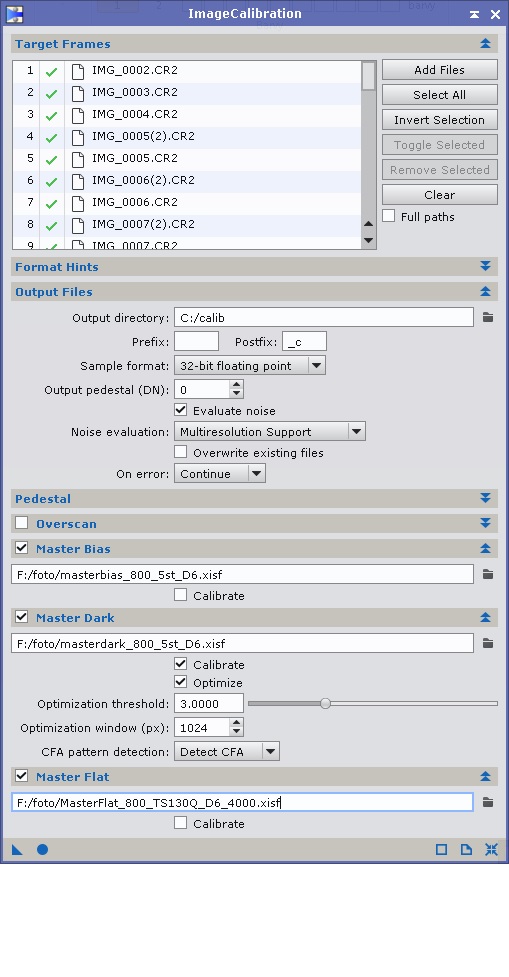Click the Add Files button

tap(439, 70)
